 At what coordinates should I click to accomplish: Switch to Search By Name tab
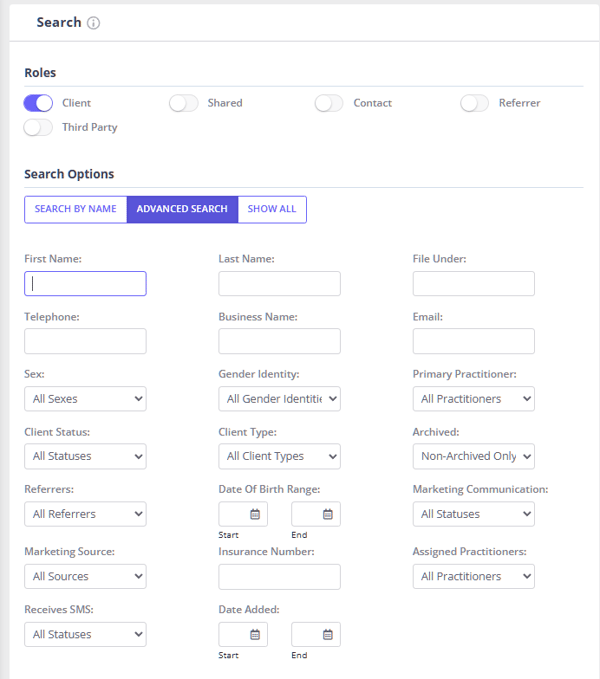tap(76, 209)
